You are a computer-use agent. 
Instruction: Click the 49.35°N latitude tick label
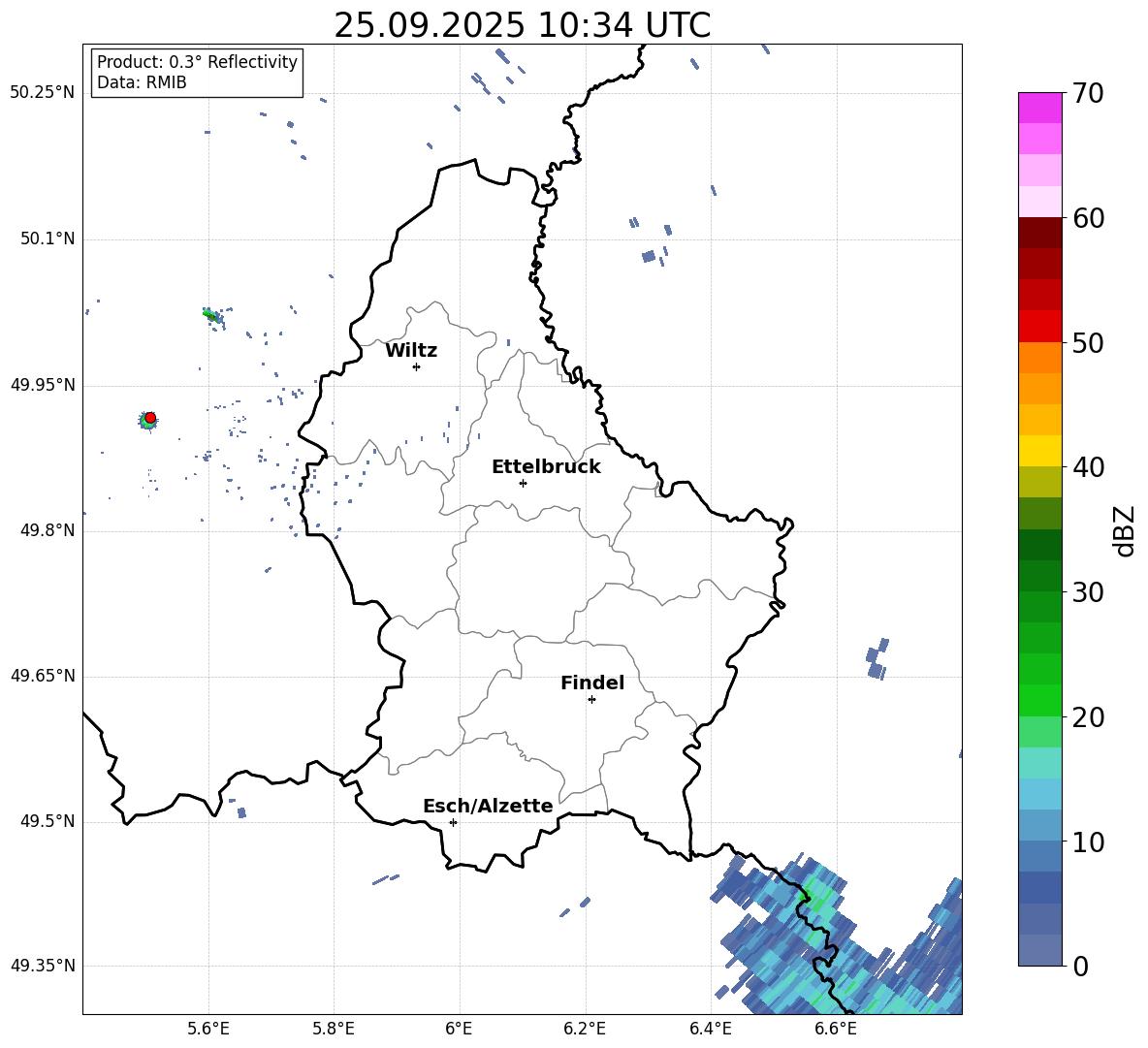click(43, 966)
